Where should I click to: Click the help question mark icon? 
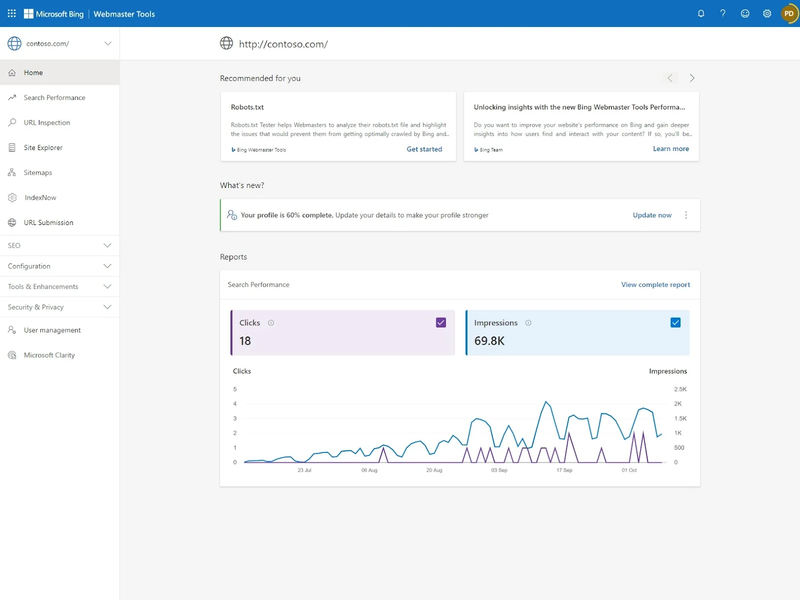point(723,14)
